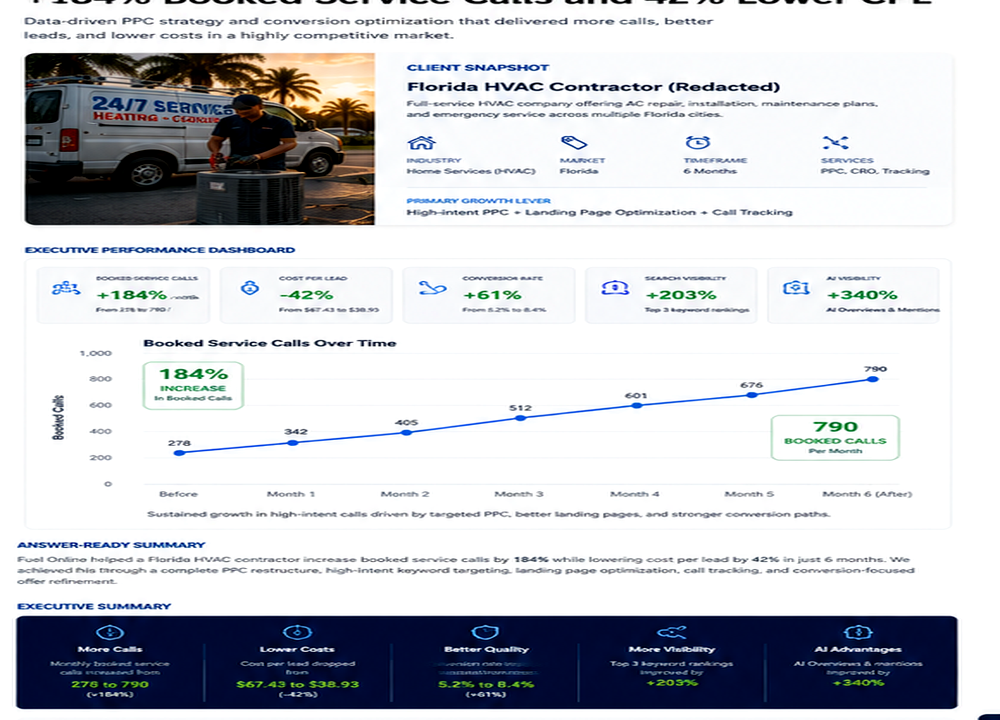Click the Executive Performance Dashboard heading
1000x720 pixels.
point(160,250)
